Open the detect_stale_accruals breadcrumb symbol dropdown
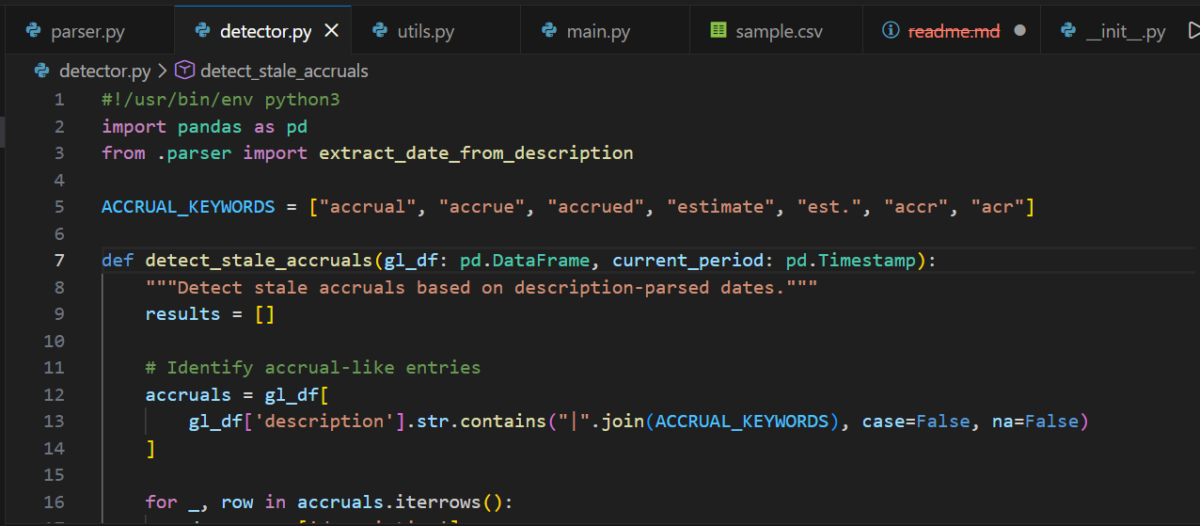Viewport: 1200px width, 526px height. [284, 71]
